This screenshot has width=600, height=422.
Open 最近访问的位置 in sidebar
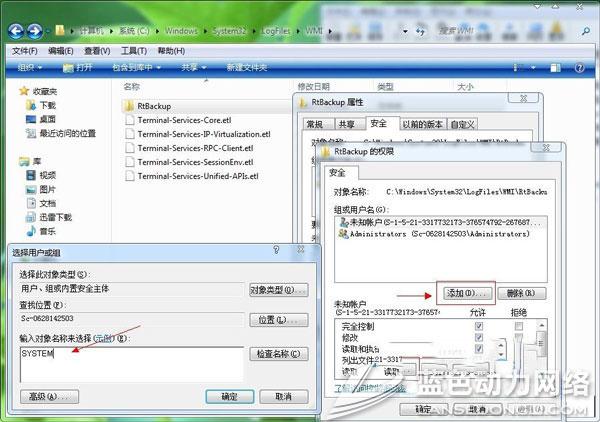pyautogui.click(x=67, y=132)
